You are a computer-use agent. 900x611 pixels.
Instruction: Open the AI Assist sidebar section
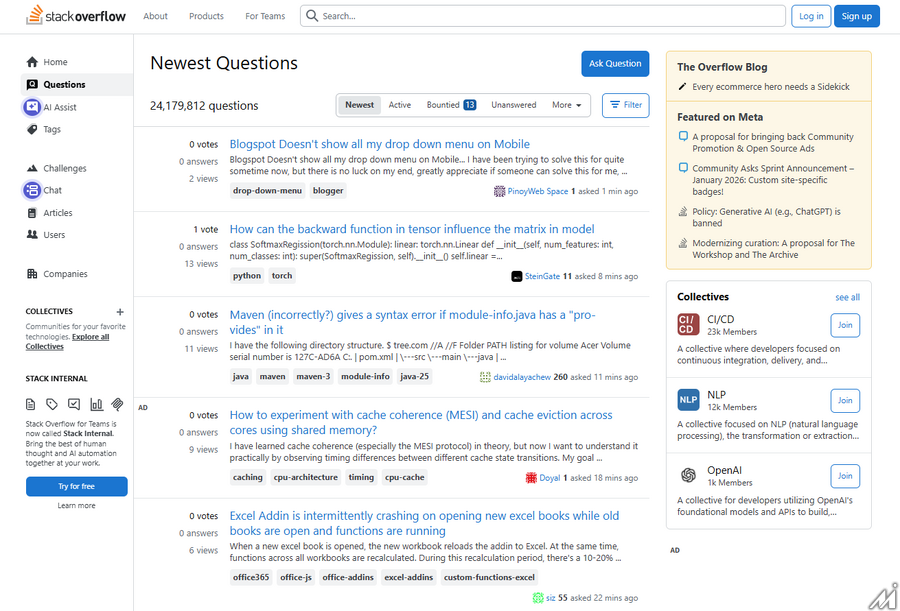pos(58,106)
